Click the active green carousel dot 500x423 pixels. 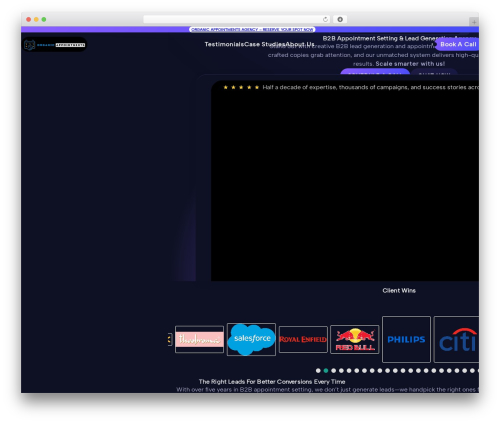pyautogui.click(x=326, y=371)
